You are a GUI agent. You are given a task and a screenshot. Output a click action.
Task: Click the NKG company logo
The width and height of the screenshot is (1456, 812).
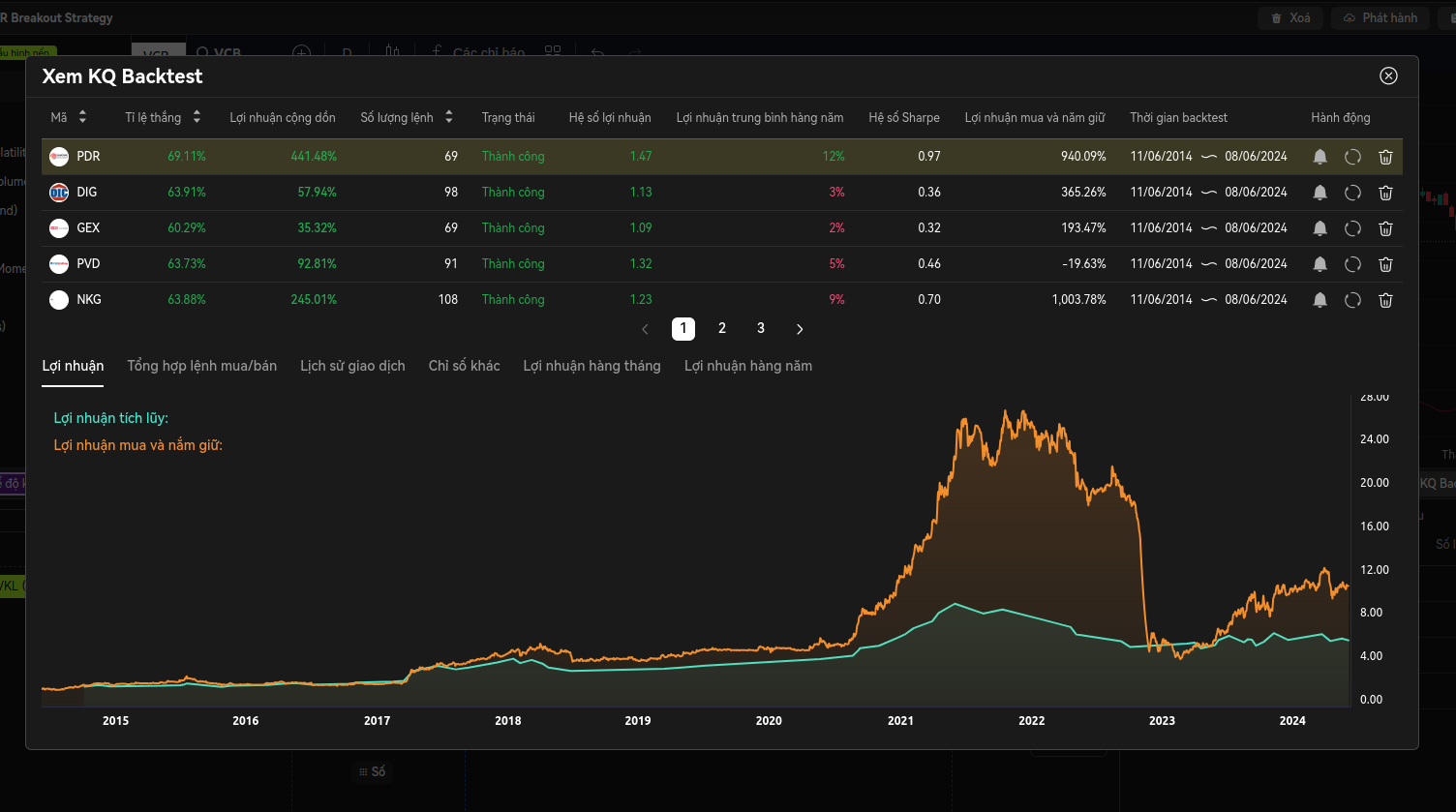click(x=59, y=299)
